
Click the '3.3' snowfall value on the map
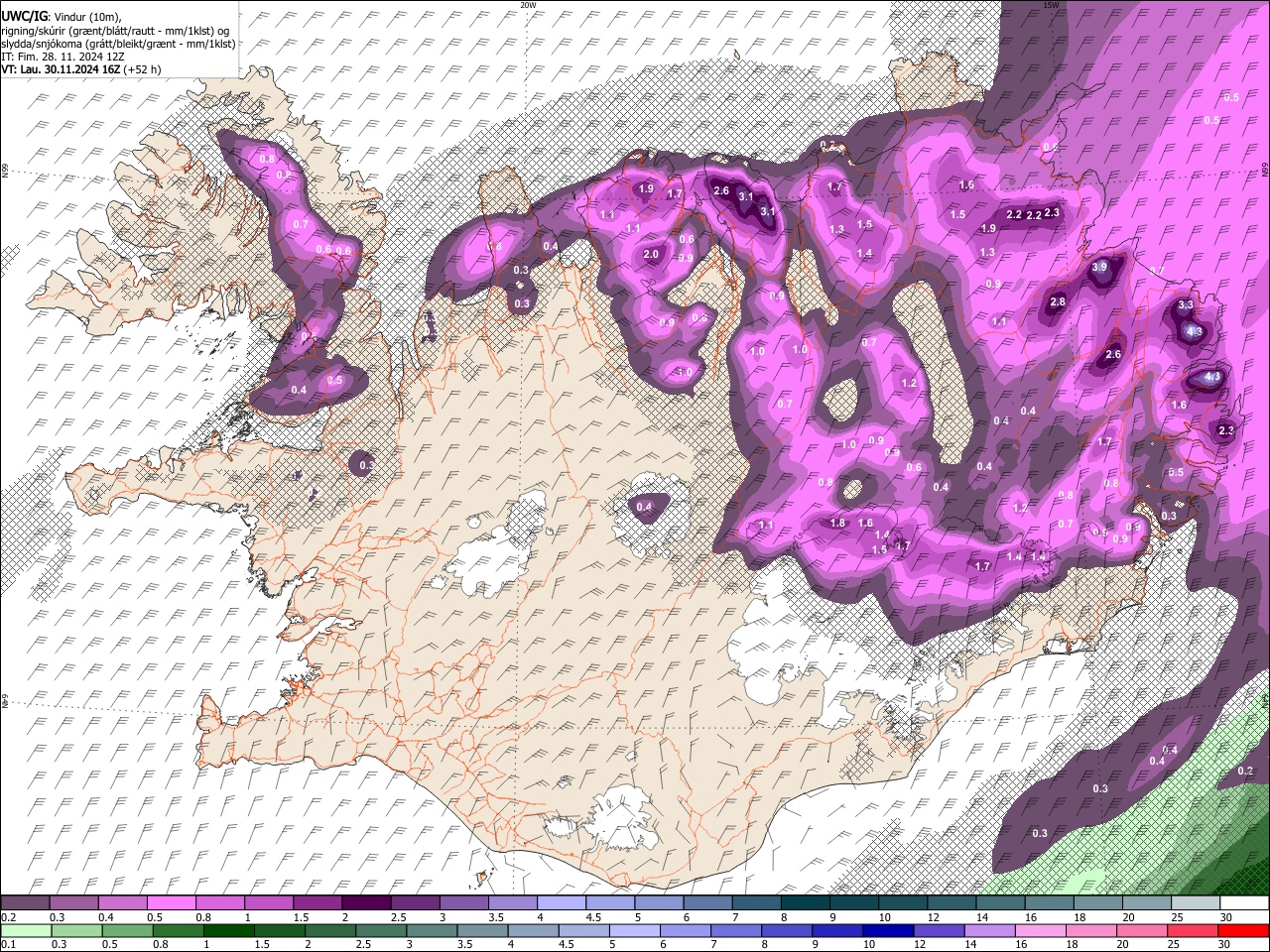point(1185,305)
